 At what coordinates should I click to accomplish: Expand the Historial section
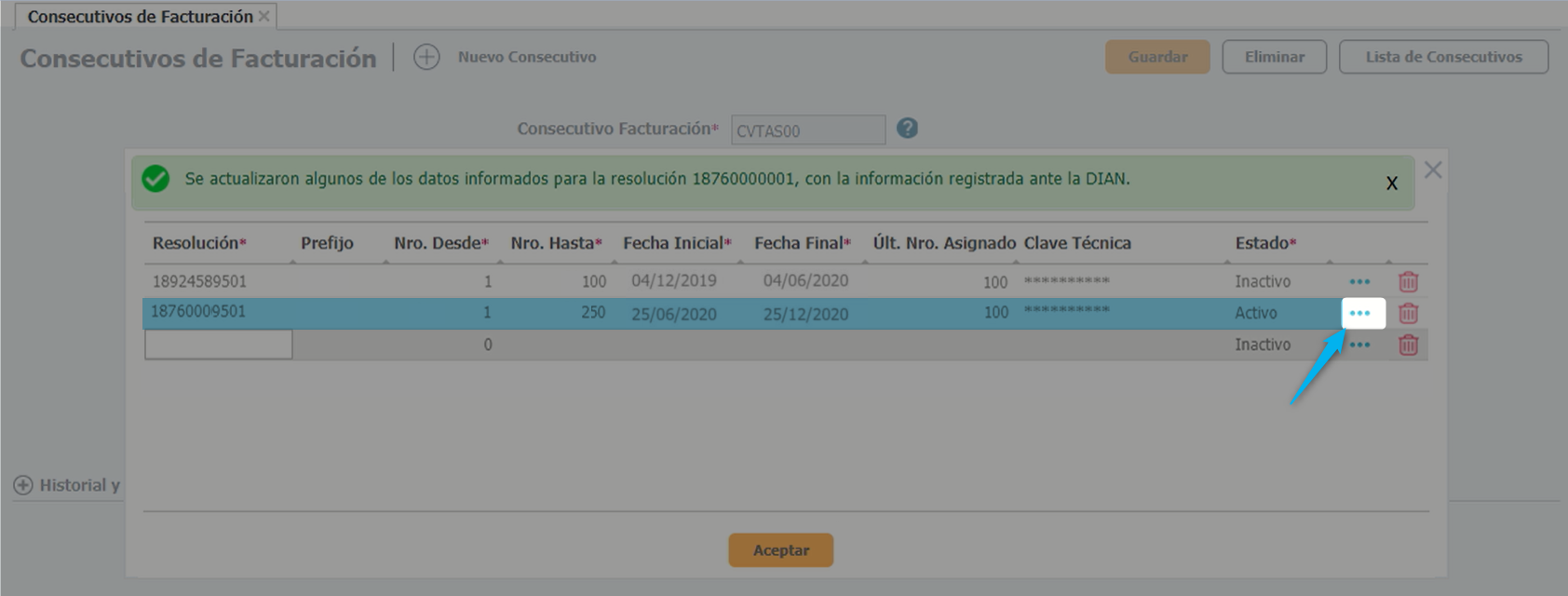pyautogui.click(x=23, y=485)
